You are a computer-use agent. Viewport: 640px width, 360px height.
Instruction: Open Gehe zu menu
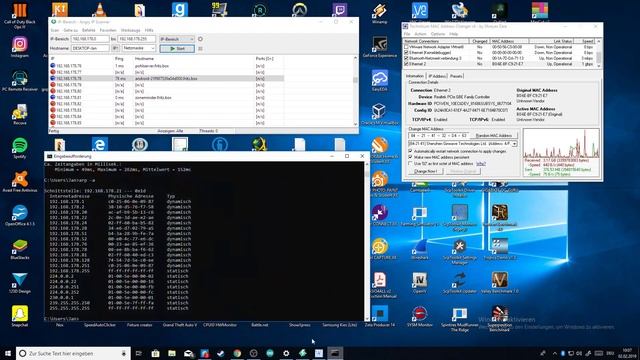pos(71,30)
